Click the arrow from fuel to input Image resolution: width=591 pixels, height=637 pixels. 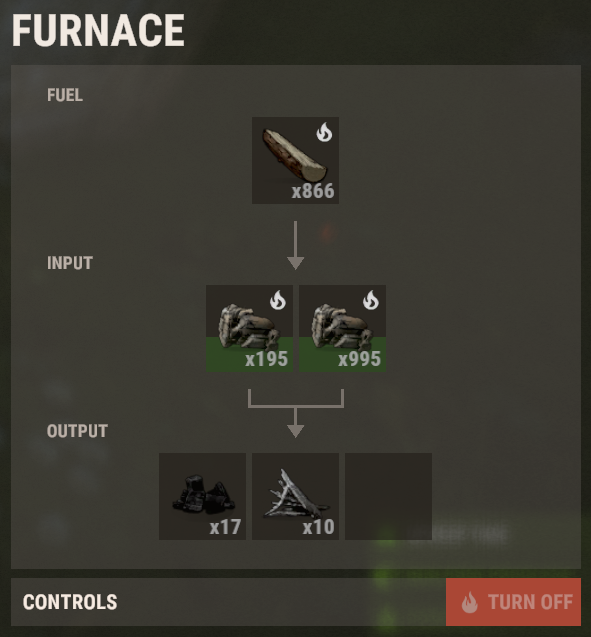tap(295, 245)
